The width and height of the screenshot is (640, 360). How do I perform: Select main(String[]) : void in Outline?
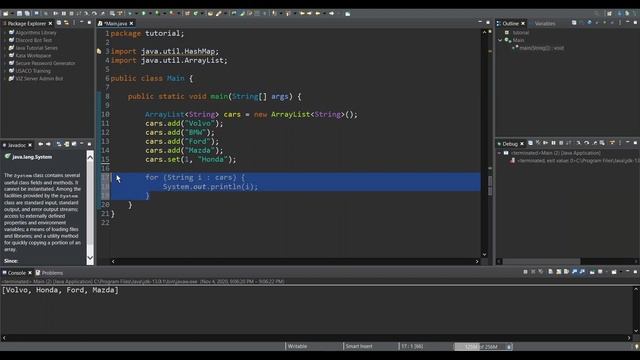pos(542,48)
